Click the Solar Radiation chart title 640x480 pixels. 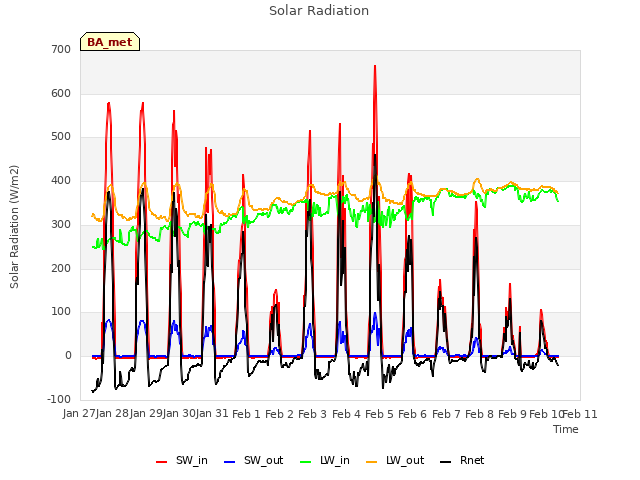[x=319, y=11]
